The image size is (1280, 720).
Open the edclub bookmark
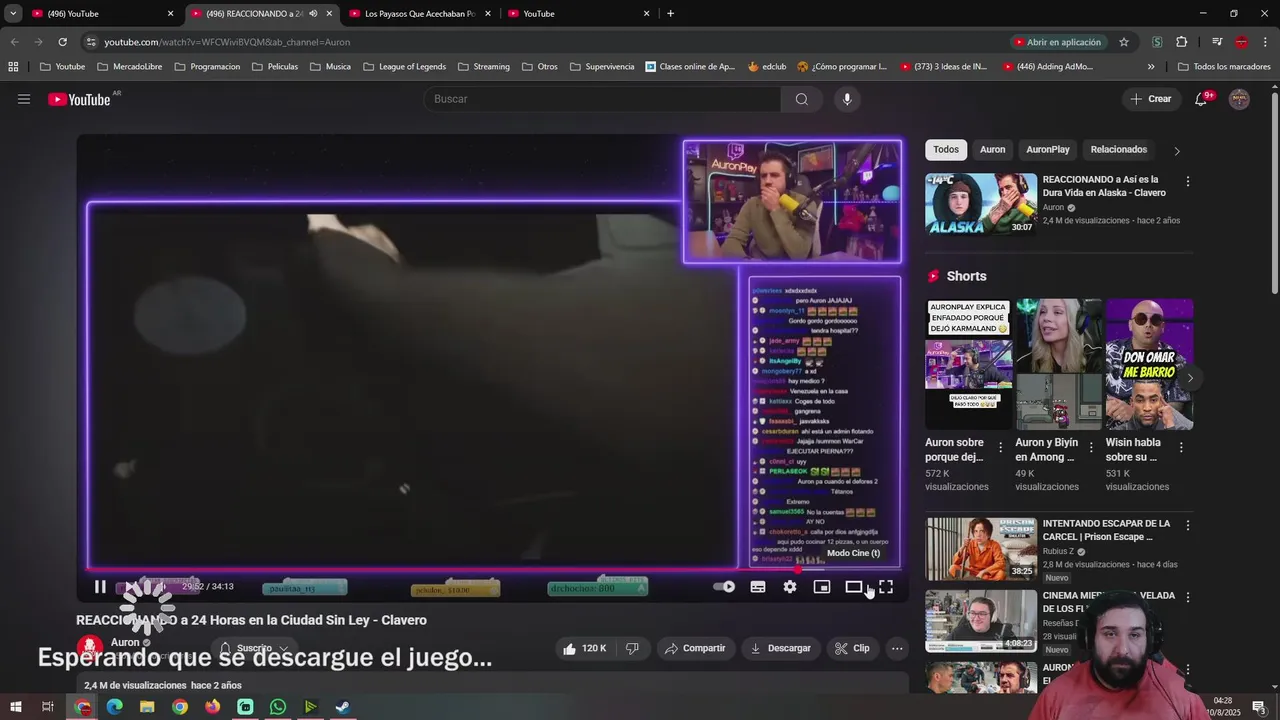click(767, 67)
